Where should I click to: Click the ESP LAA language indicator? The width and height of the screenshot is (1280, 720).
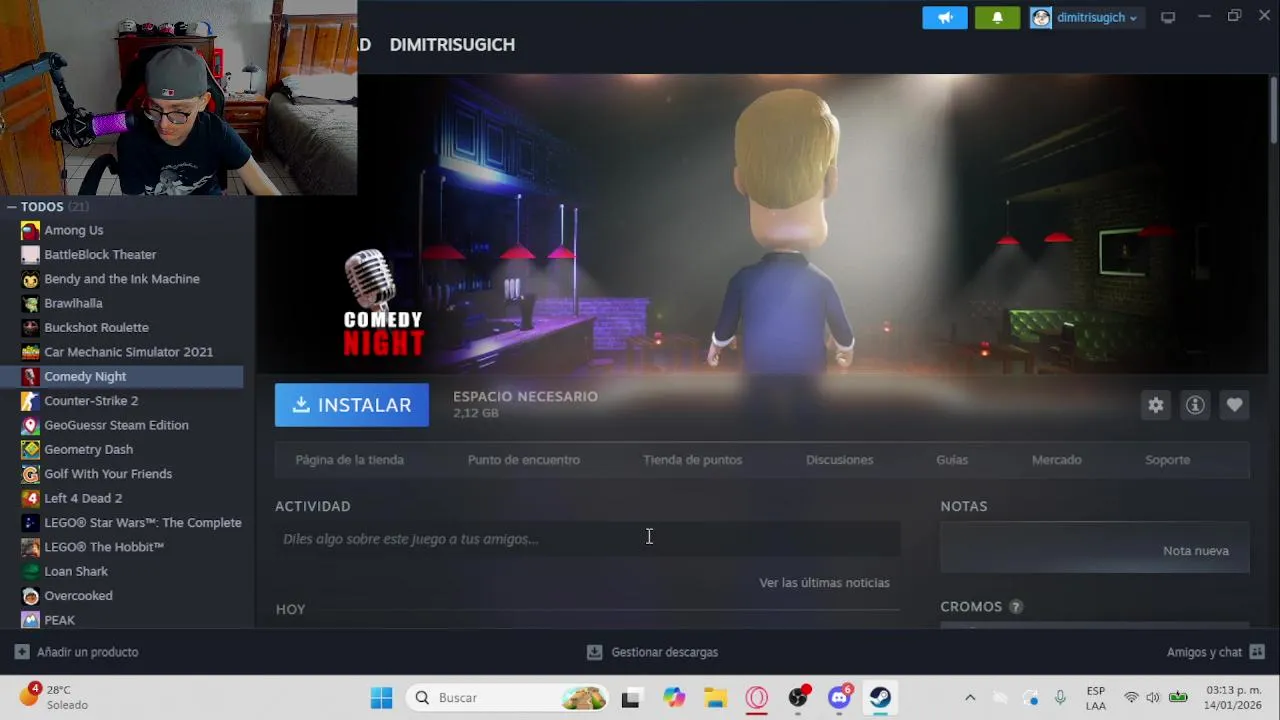[x=1096, y=698]
